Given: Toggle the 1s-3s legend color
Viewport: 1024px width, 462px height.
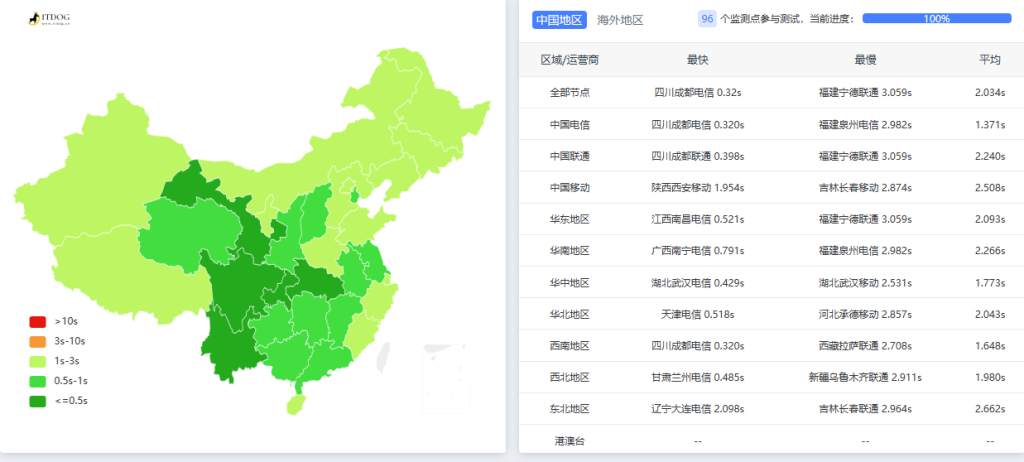Looking at the screenshot, I should click(38, 362).
